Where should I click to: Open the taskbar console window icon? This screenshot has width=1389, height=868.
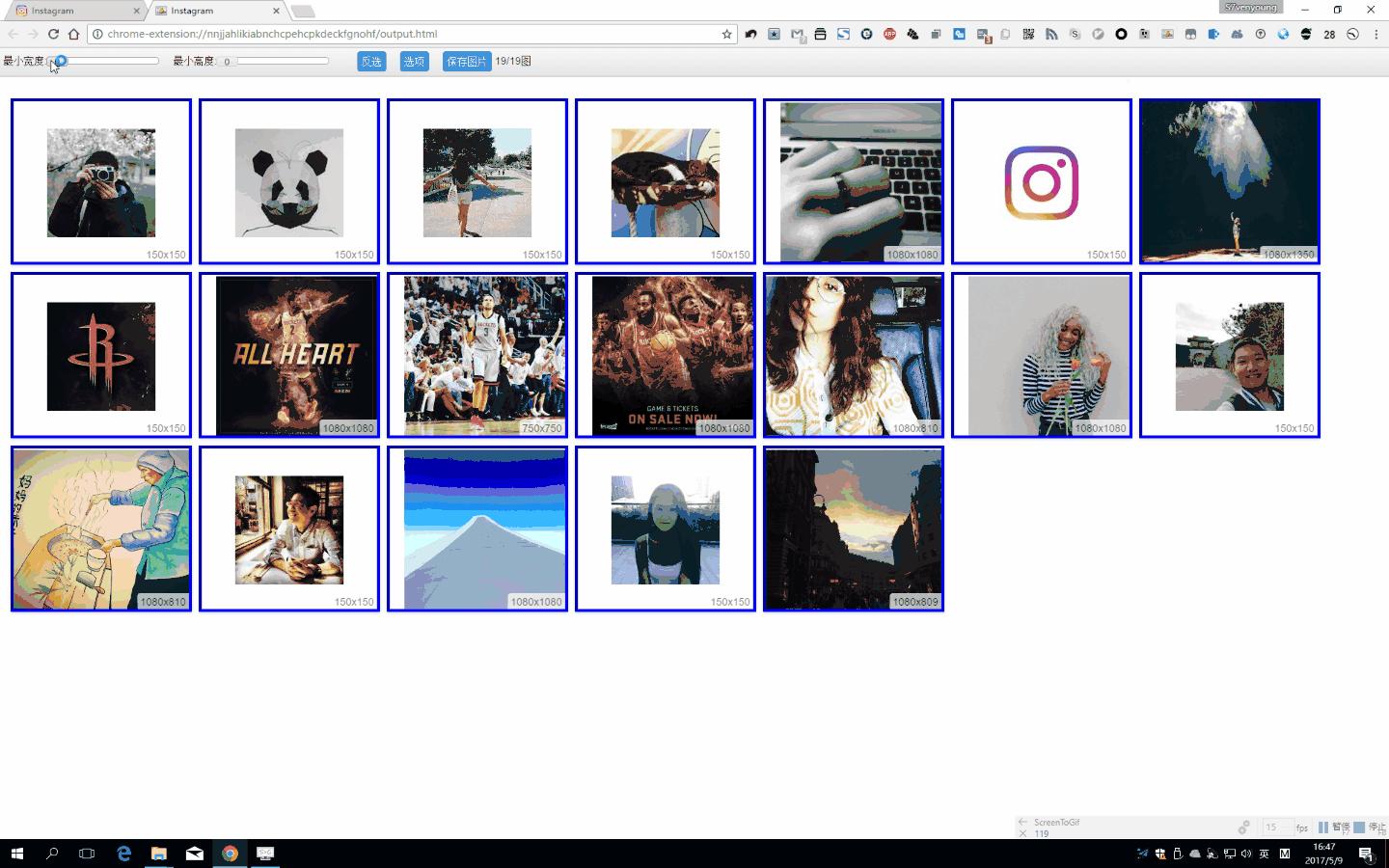click(265, 854)
